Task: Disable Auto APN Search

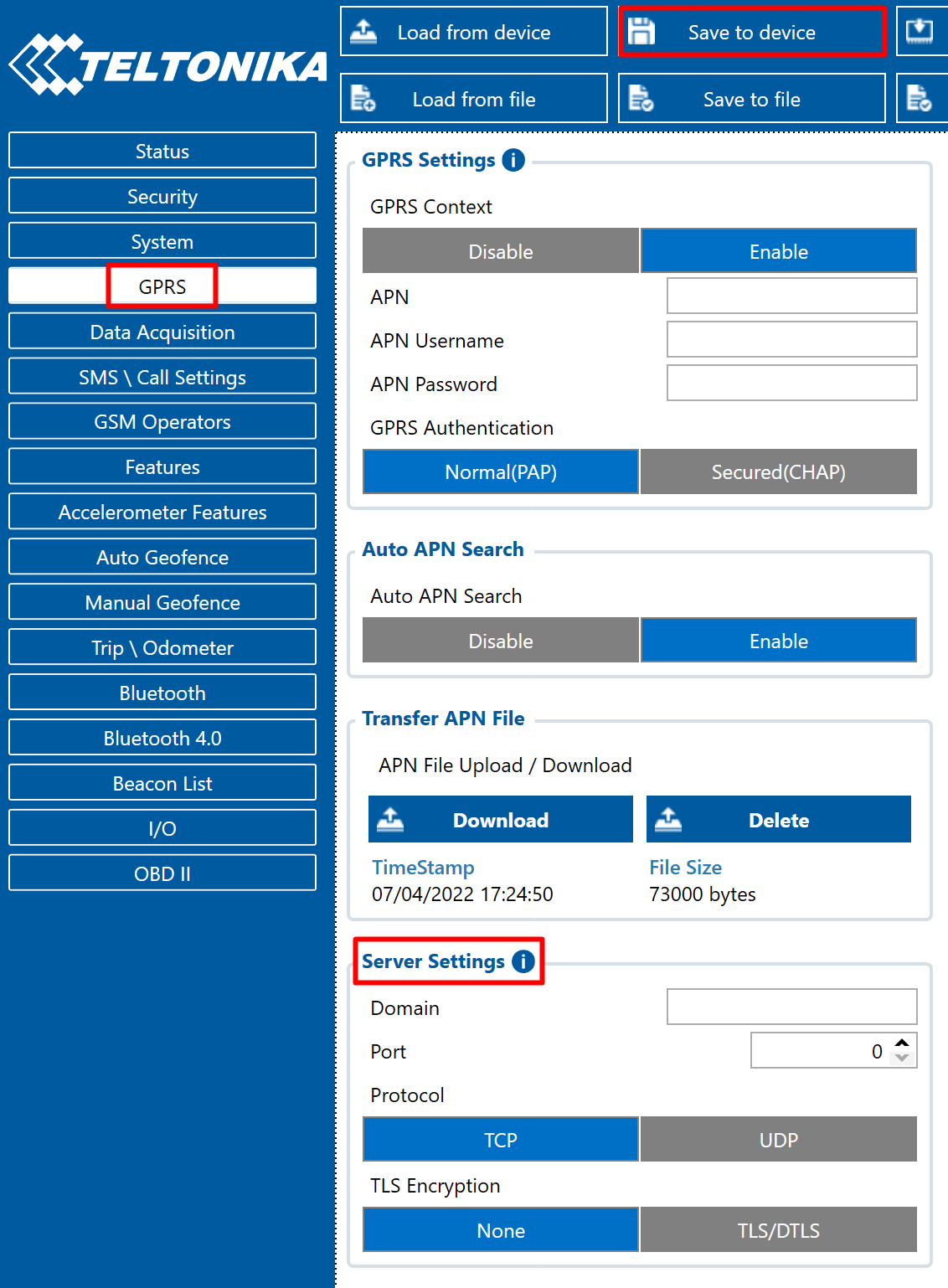Action: 500,641
